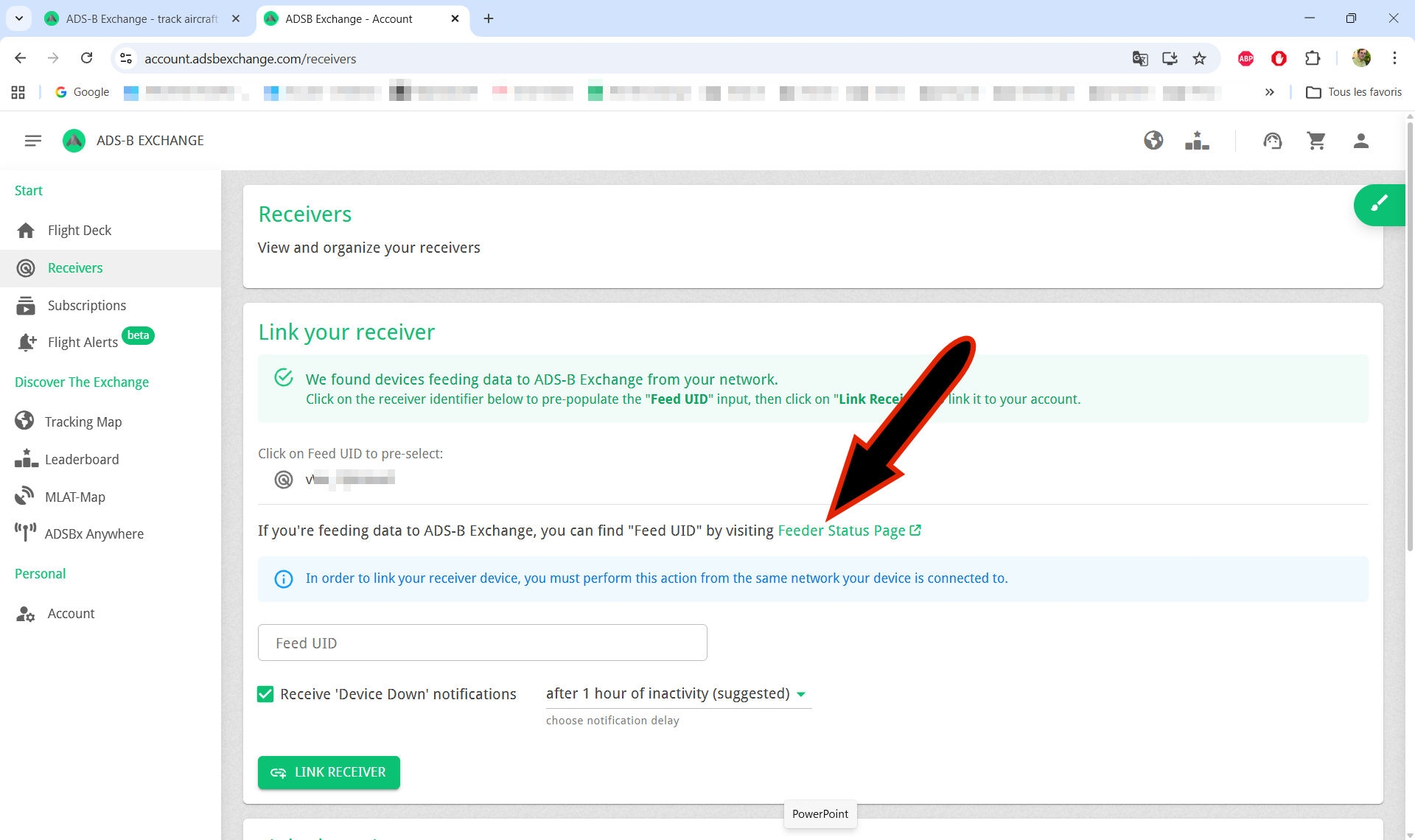Click the detected receiver target icon
The image size is (1415, 840).
pyautogui.click(x=284, y=480)
